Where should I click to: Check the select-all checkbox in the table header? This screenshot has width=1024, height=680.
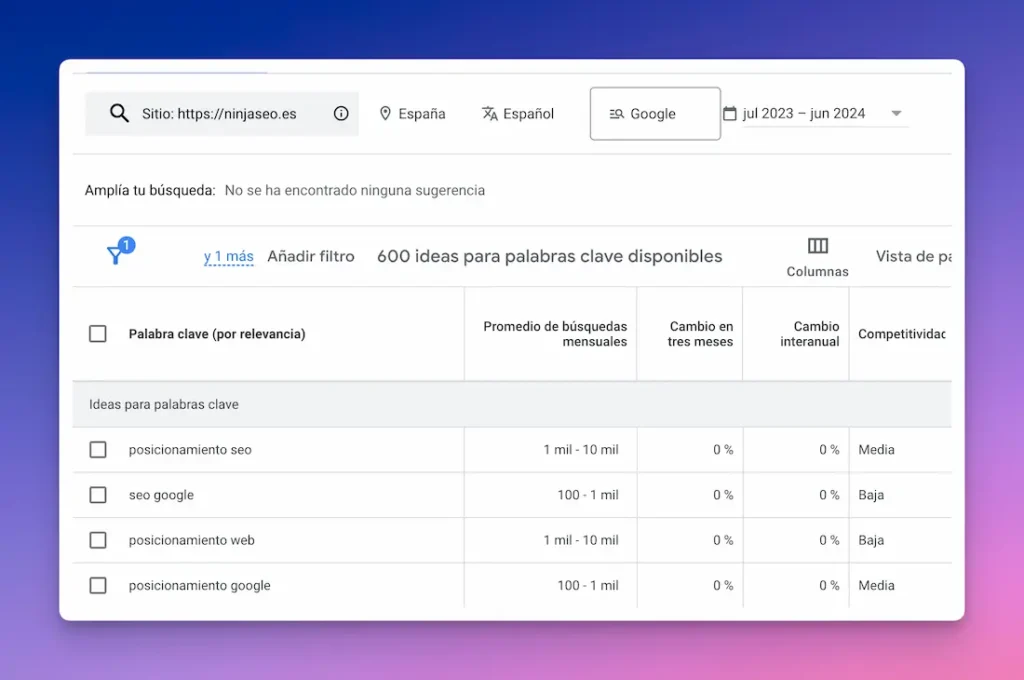(97, 333)
